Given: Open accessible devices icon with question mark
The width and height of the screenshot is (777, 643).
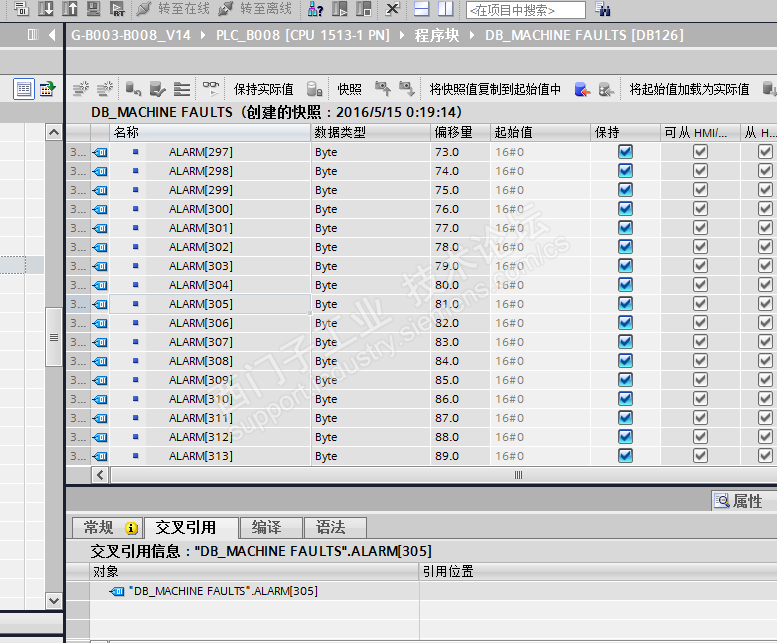Looking at the screenshot, I should click(x=315, y=8).
